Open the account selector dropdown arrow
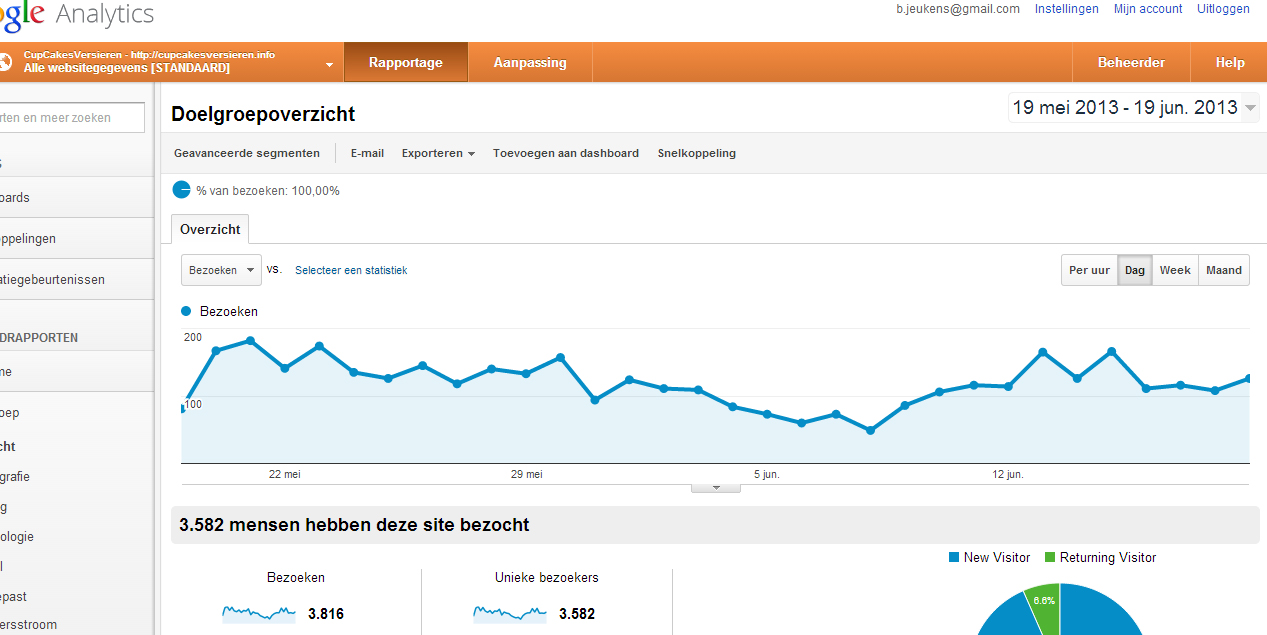The image size is (1267, 635). [329, 65]
